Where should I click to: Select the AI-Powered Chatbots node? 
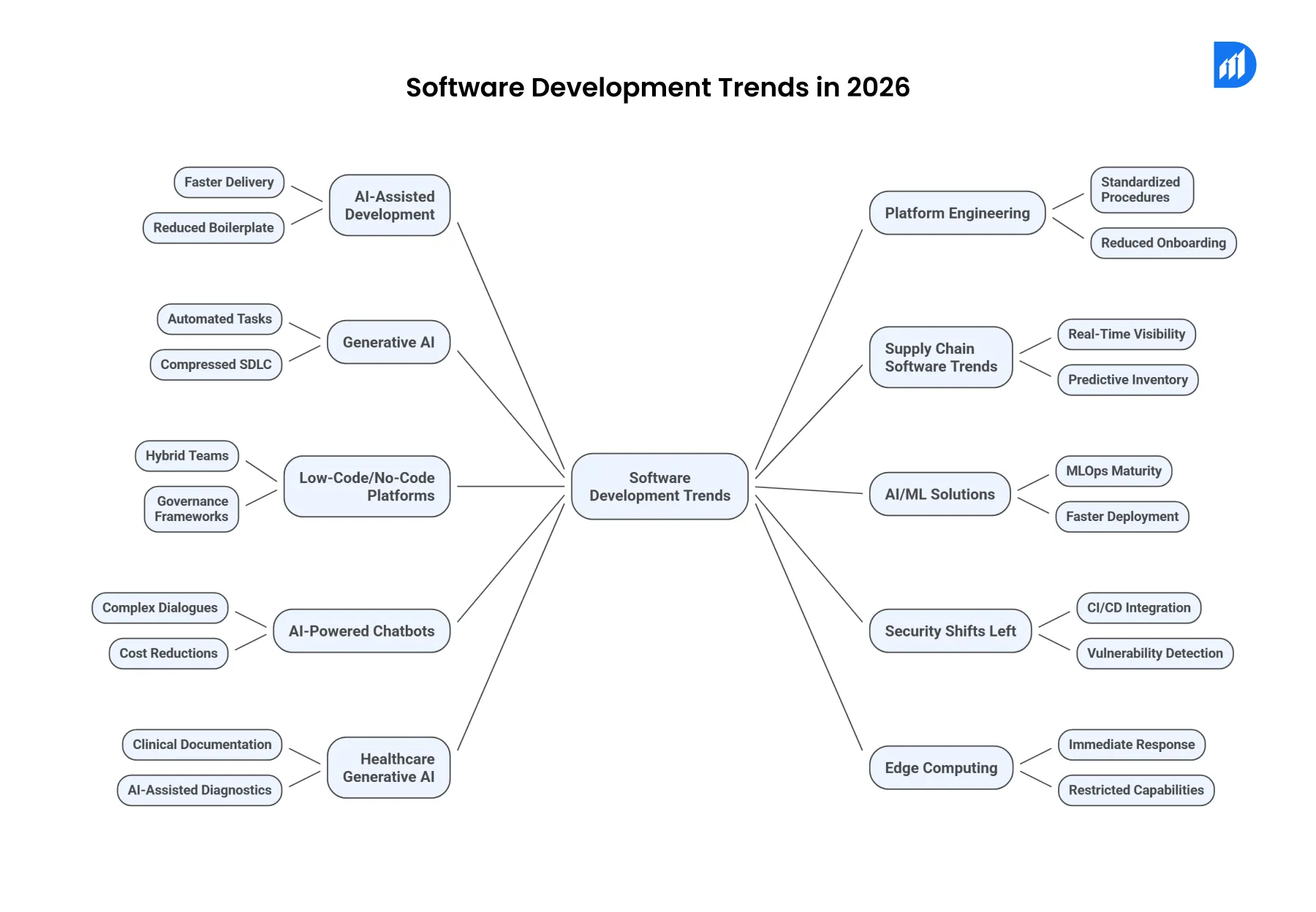coord(361,630)
